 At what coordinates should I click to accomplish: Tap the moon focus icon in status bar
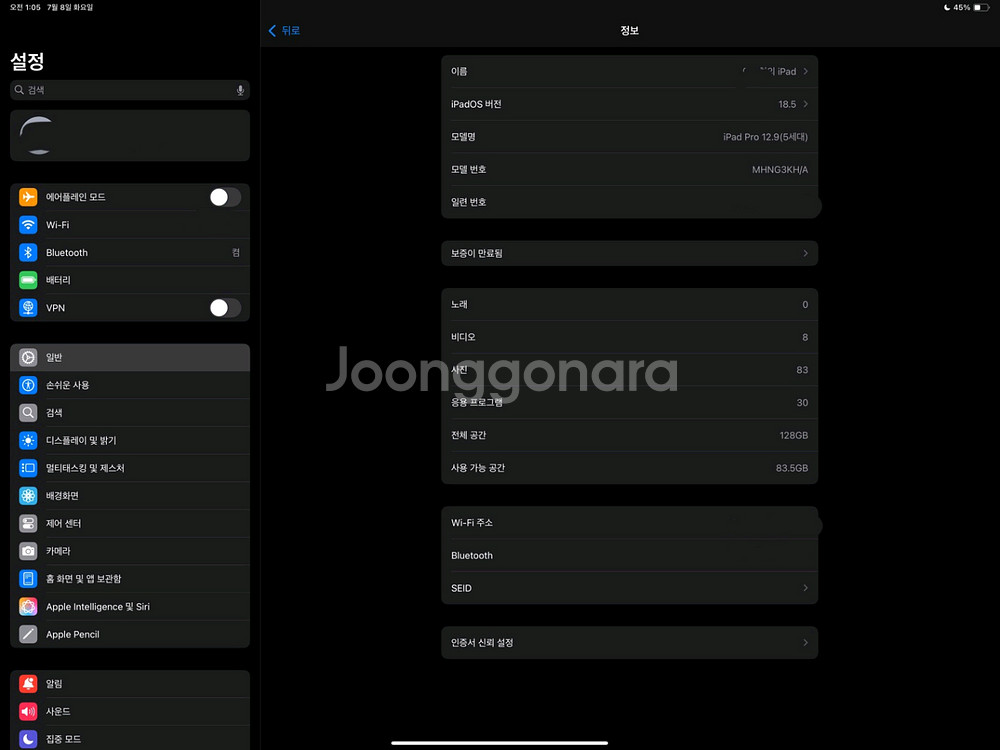(x=947, y=8)
